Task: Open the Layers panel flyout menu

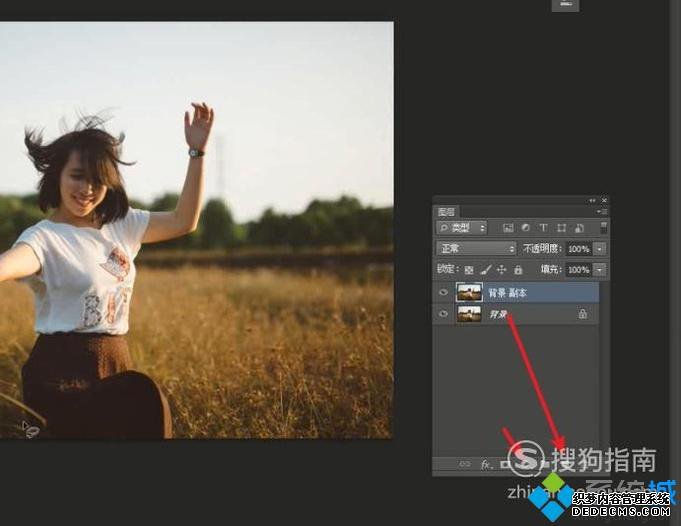Action: [x=602, y=212]
